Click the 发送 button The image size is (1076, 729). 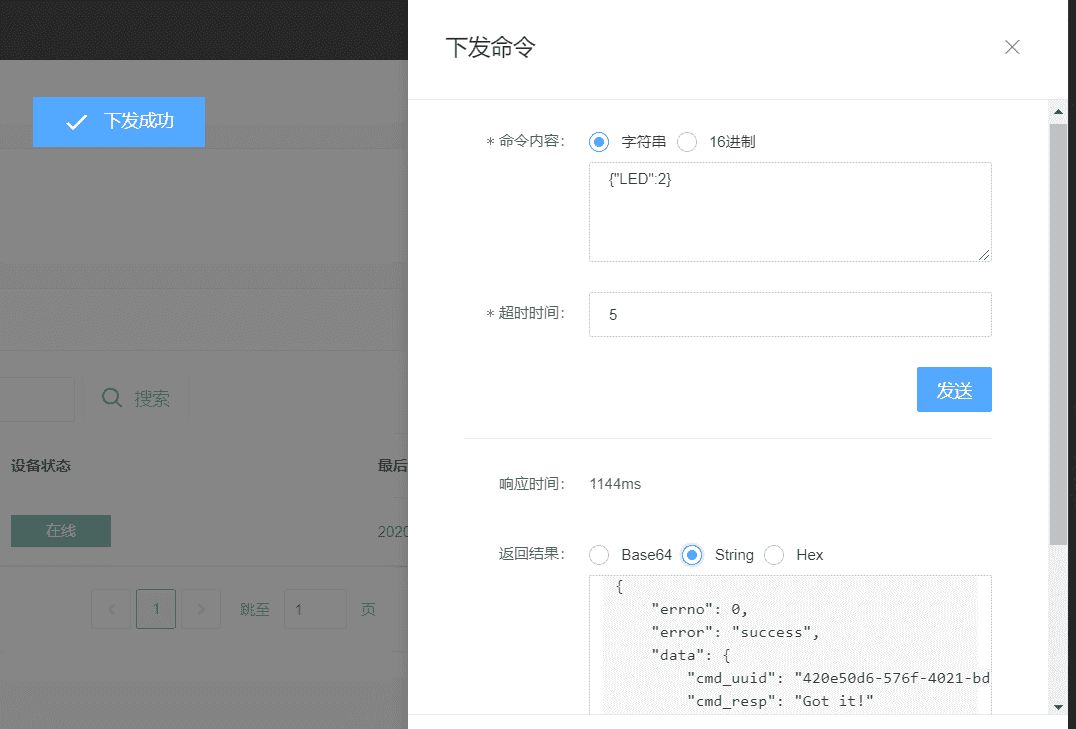pyautogui.click(x=954, y=389)
